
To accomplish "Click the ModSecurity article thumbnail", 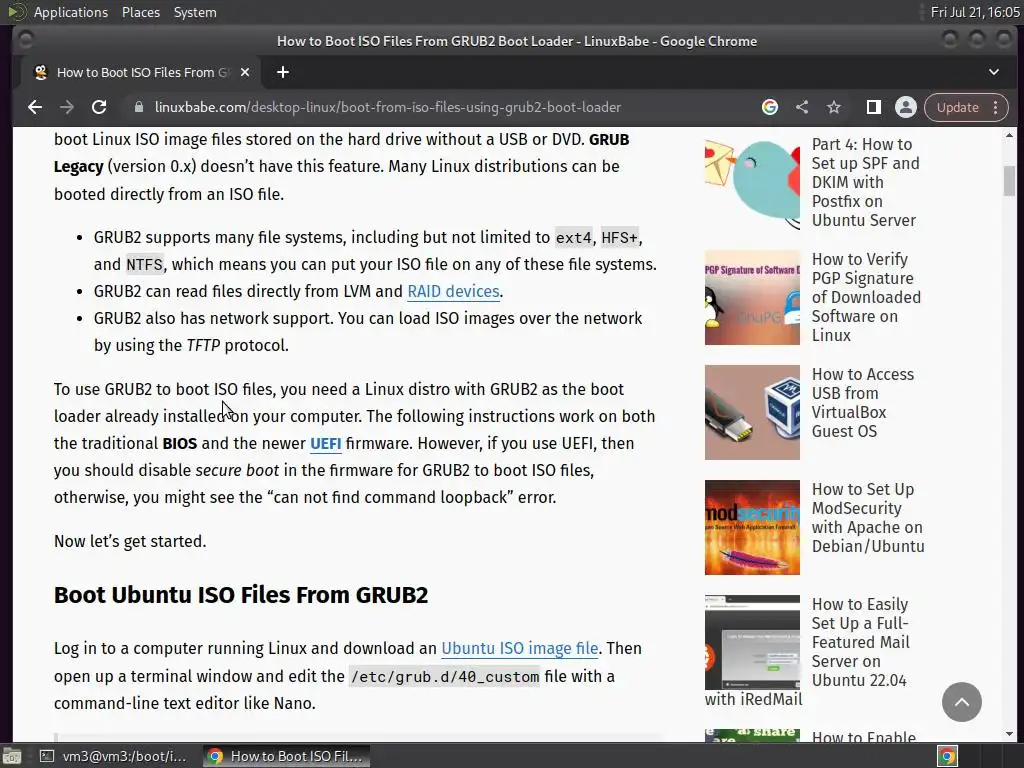I will point(752,527).
